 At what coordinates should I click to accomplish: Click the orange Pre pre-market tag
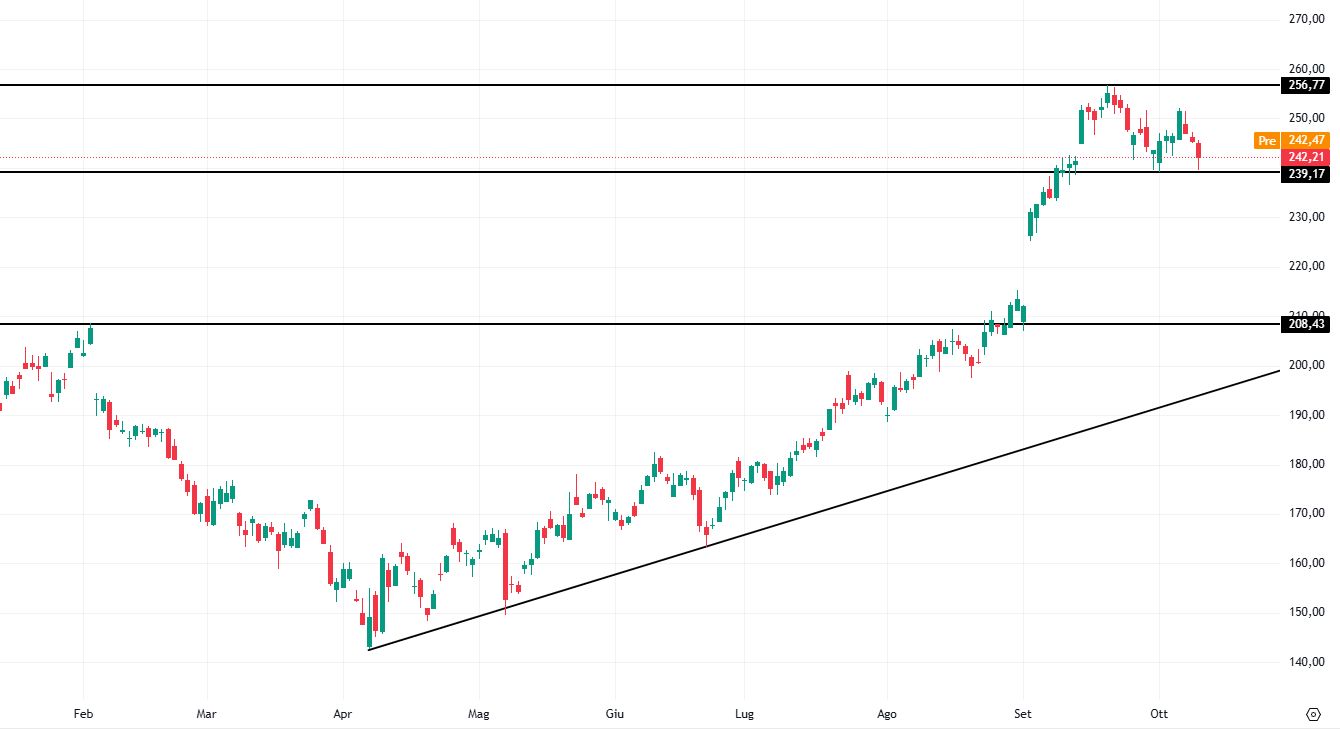pos(1266,141)
